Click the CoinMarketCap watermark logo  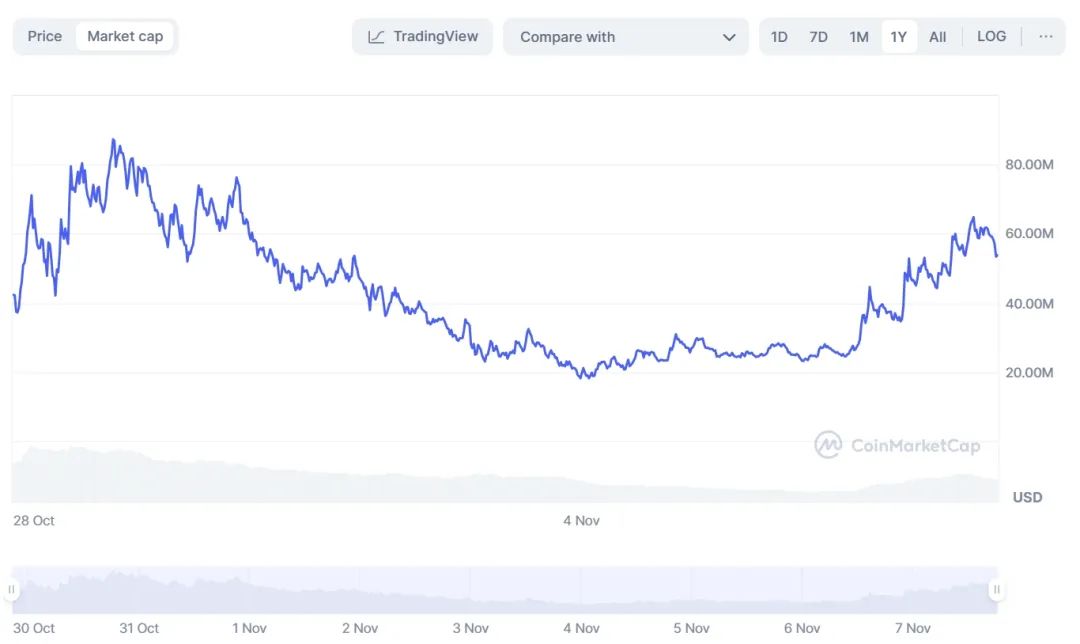click(827, 445)
